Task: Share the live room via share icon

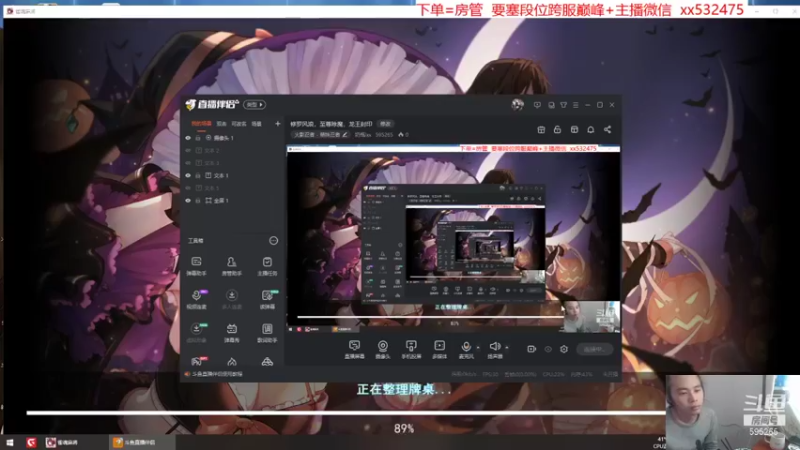Action: coord(607,130)
